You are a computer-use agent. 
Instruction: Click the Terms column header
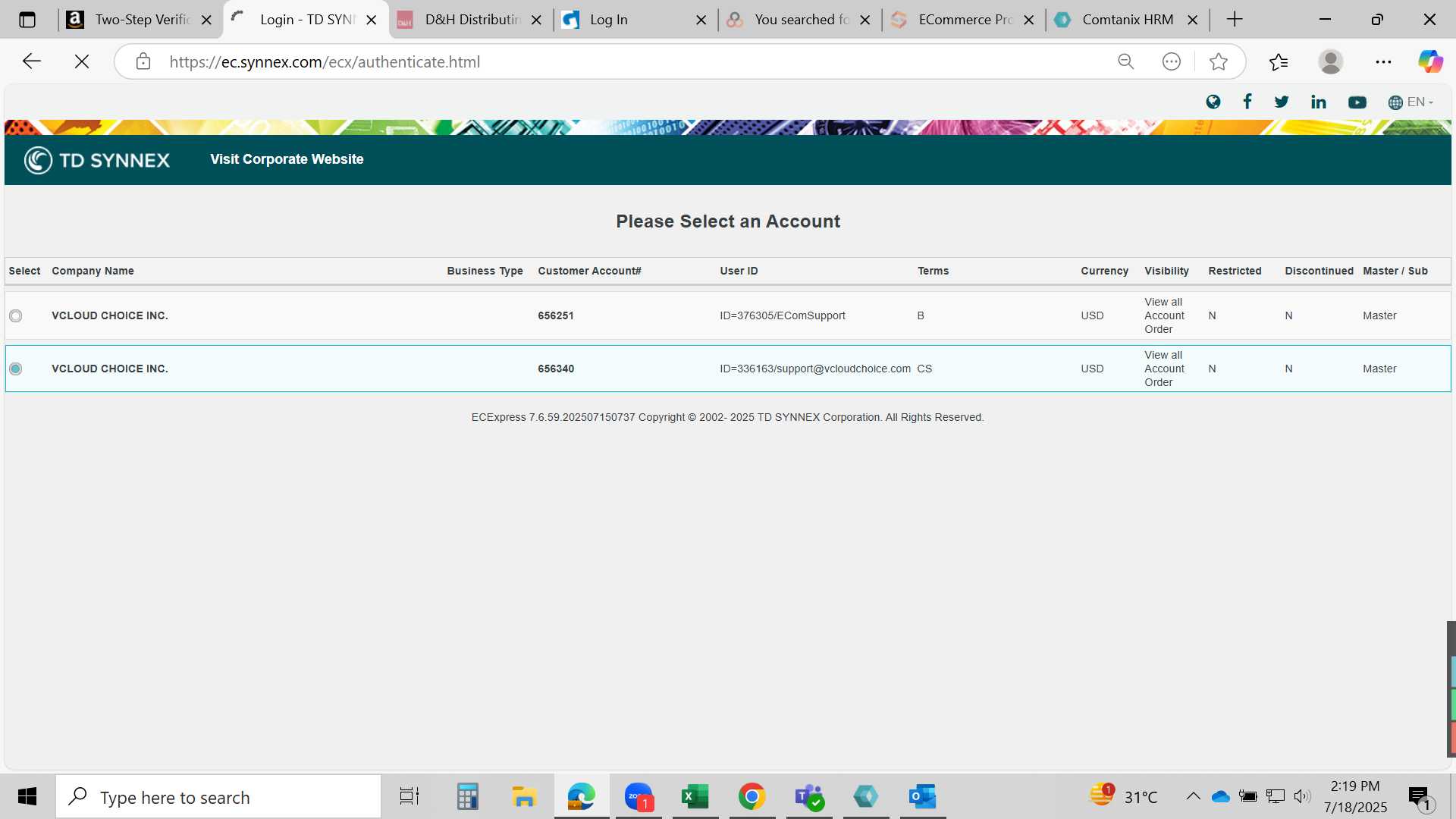coord(933,271)
